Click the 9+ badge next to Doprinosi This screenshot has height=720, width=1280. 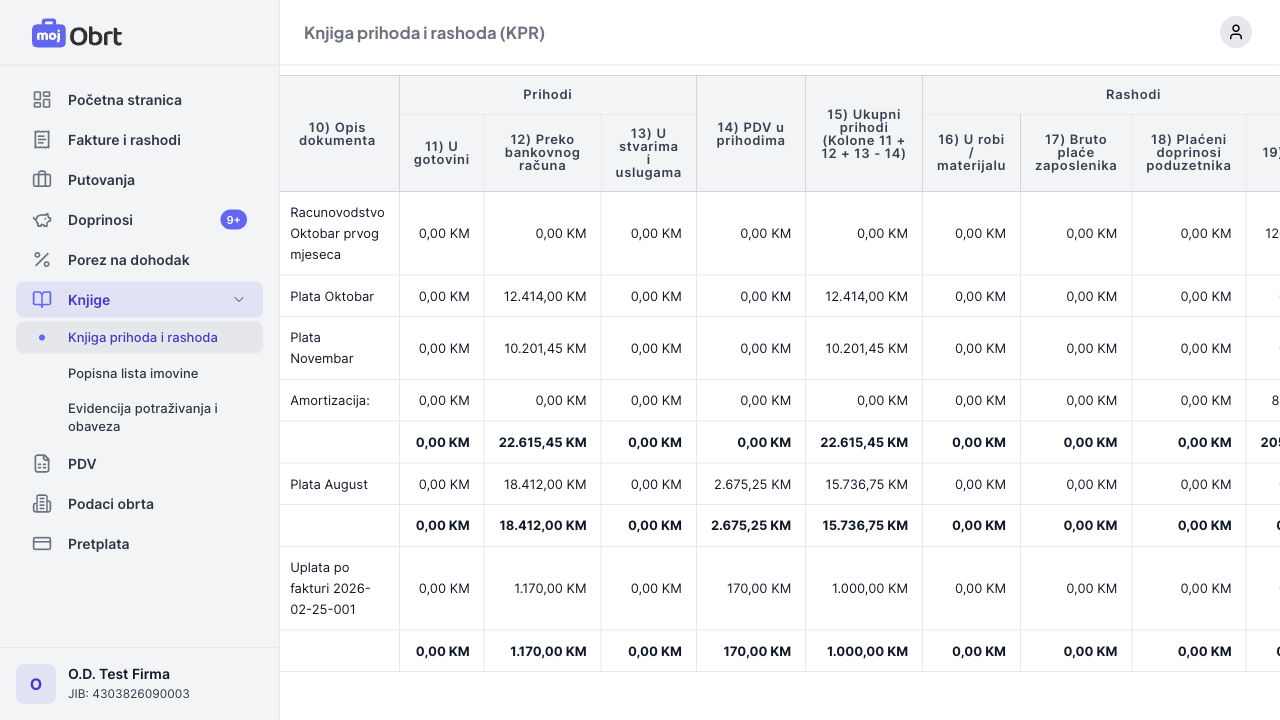[x=233, y=220]
